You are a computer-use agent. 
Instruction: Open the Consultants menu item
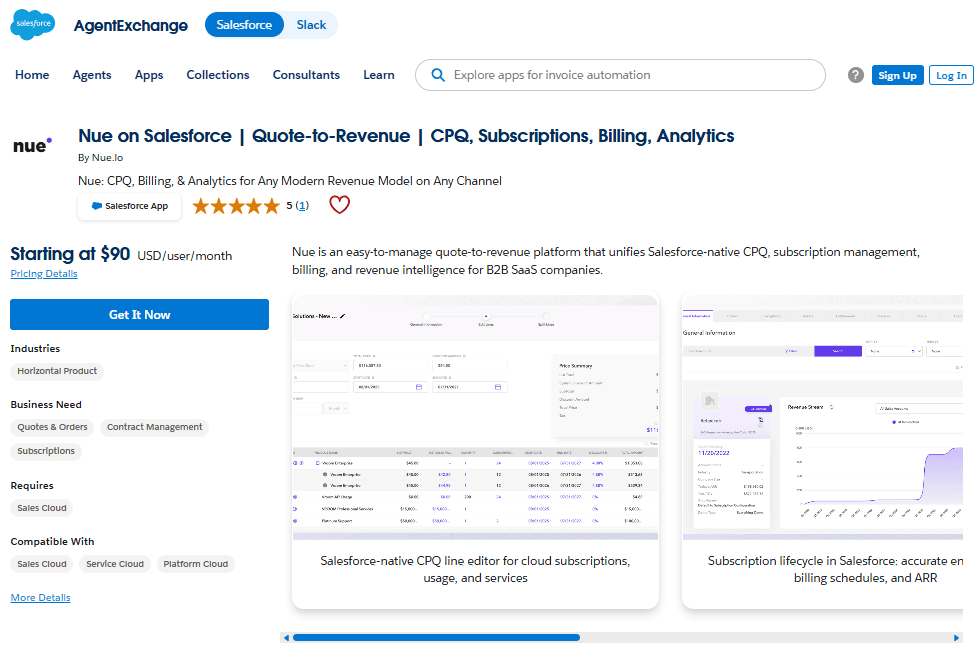point(307,75)
